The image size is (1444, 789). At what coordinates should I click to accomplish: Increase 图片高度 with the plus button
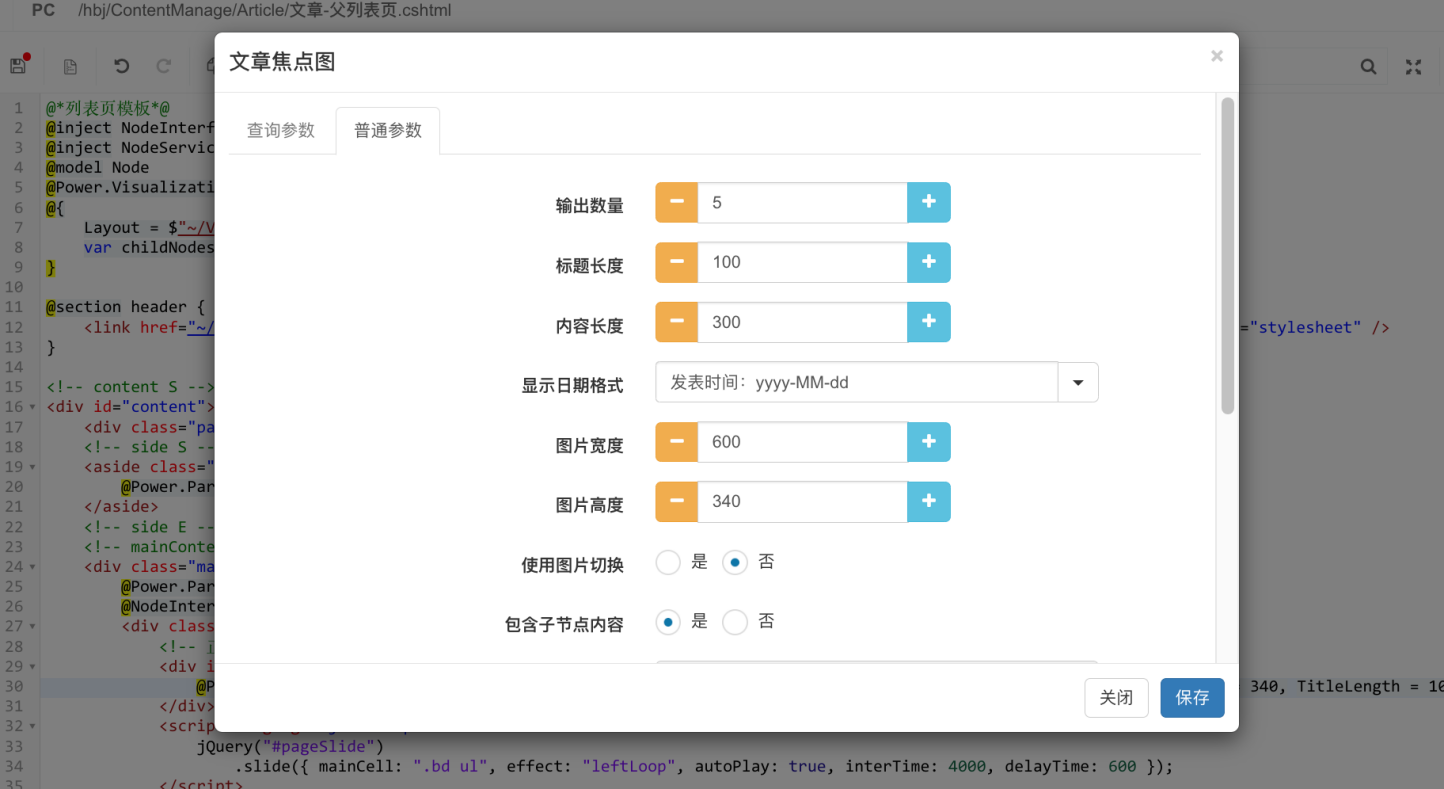[929, 501]
